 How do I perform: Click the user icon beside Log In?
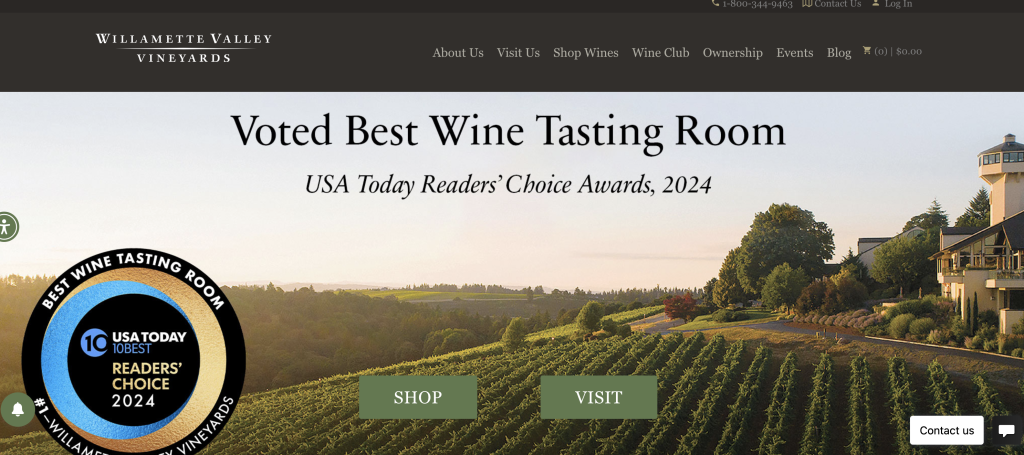(876, 3)
